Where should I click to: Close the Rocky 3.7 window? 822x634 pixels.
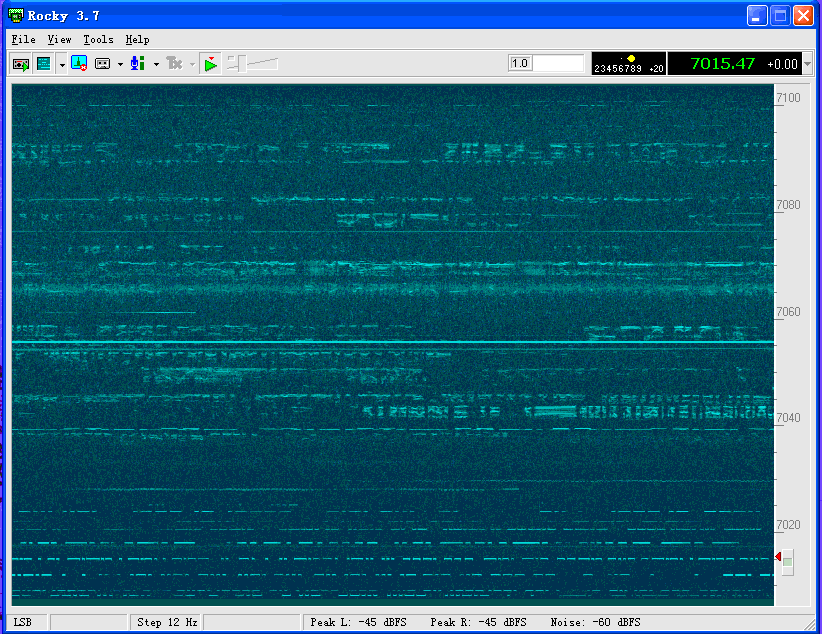click(x=803, y=16)
